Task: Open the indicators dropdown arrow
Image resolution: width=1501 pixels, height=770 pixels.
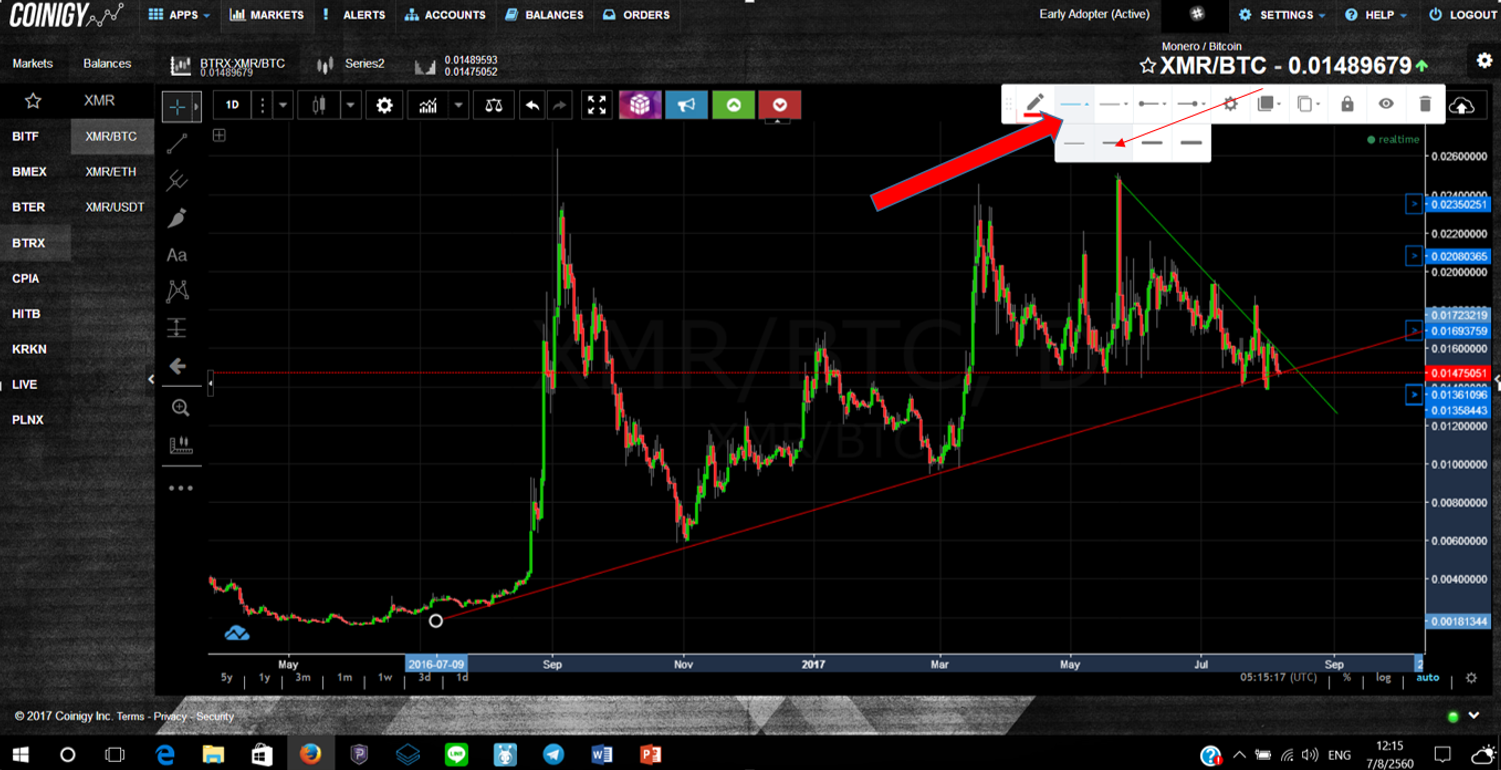Action: coord(458,105)
